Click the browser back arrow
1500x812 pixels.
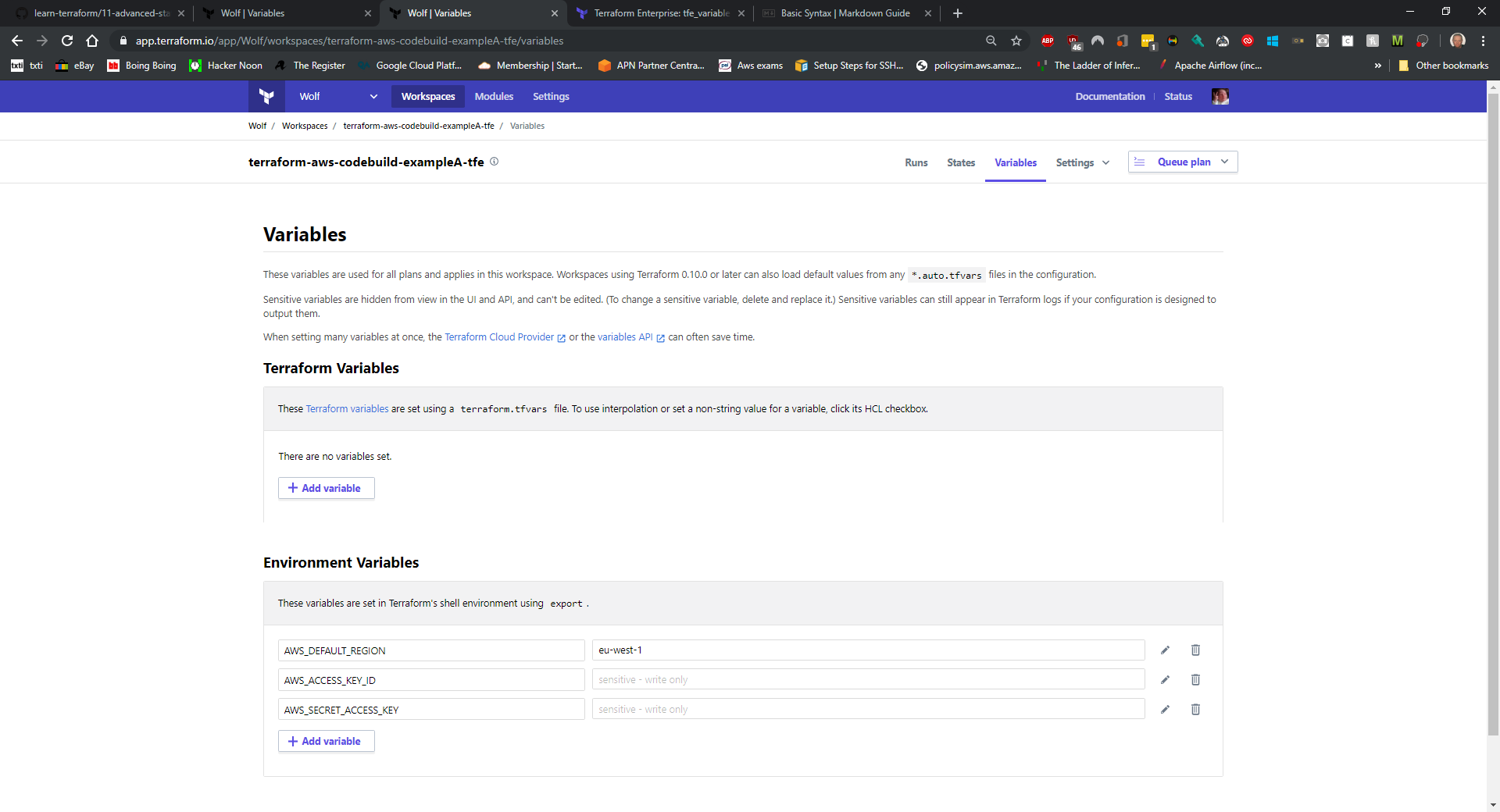pyautogui.click(x=17, y=41)
